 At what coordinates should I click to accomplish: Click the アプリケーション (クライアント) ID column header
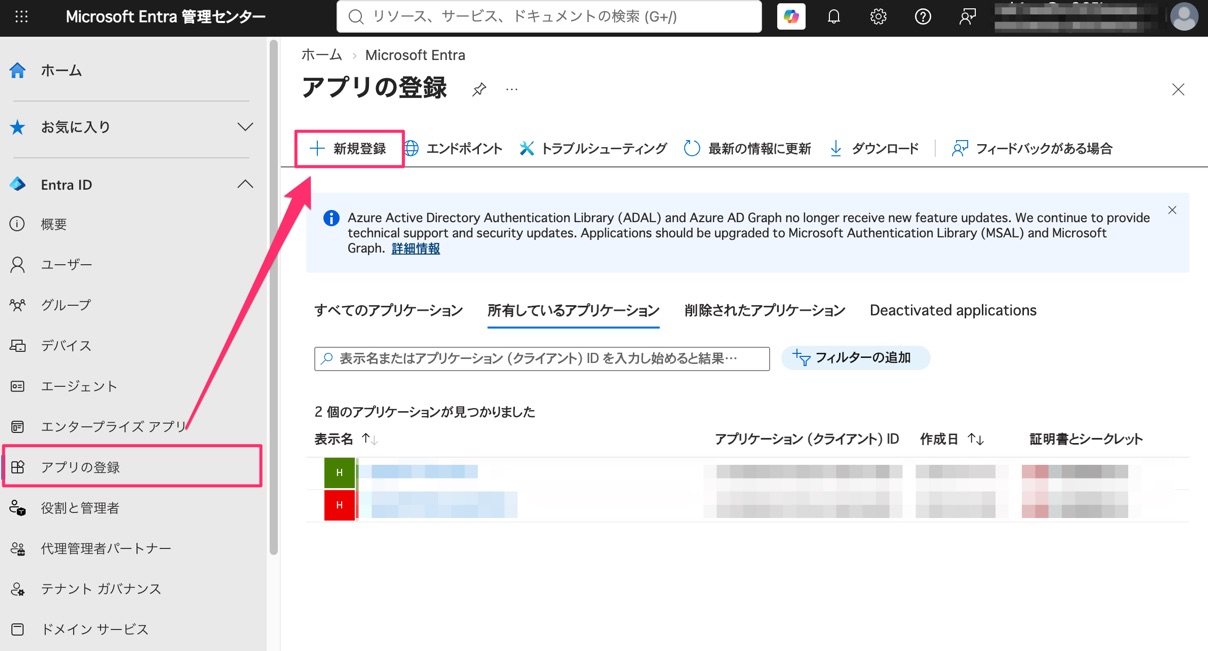click(x=806, y=439)
